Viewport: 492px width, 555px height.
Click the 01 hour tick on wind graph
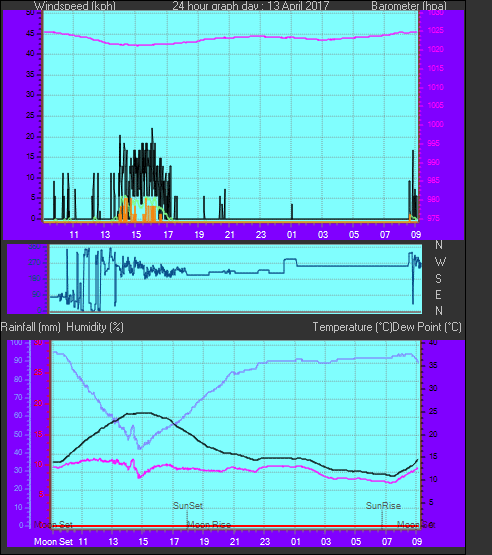coord(292,235)
